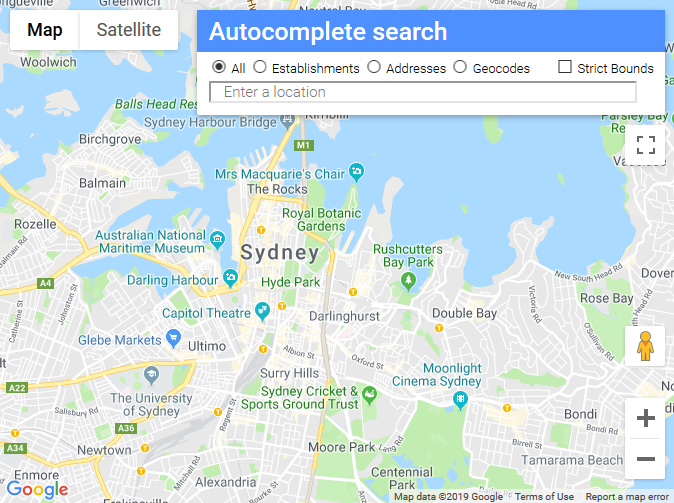The height and width of the screenshot is (503, 674).
Task: Enable the Strict Bounds checkbox
Action: coord(565,67)
